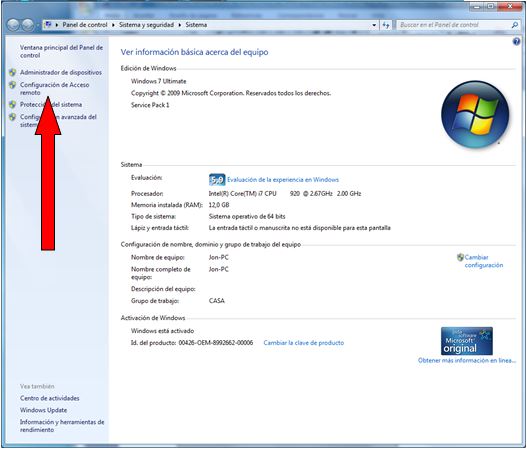Open Administrador de dispositivos
The image size is (527, 449).
click(60, 72)
